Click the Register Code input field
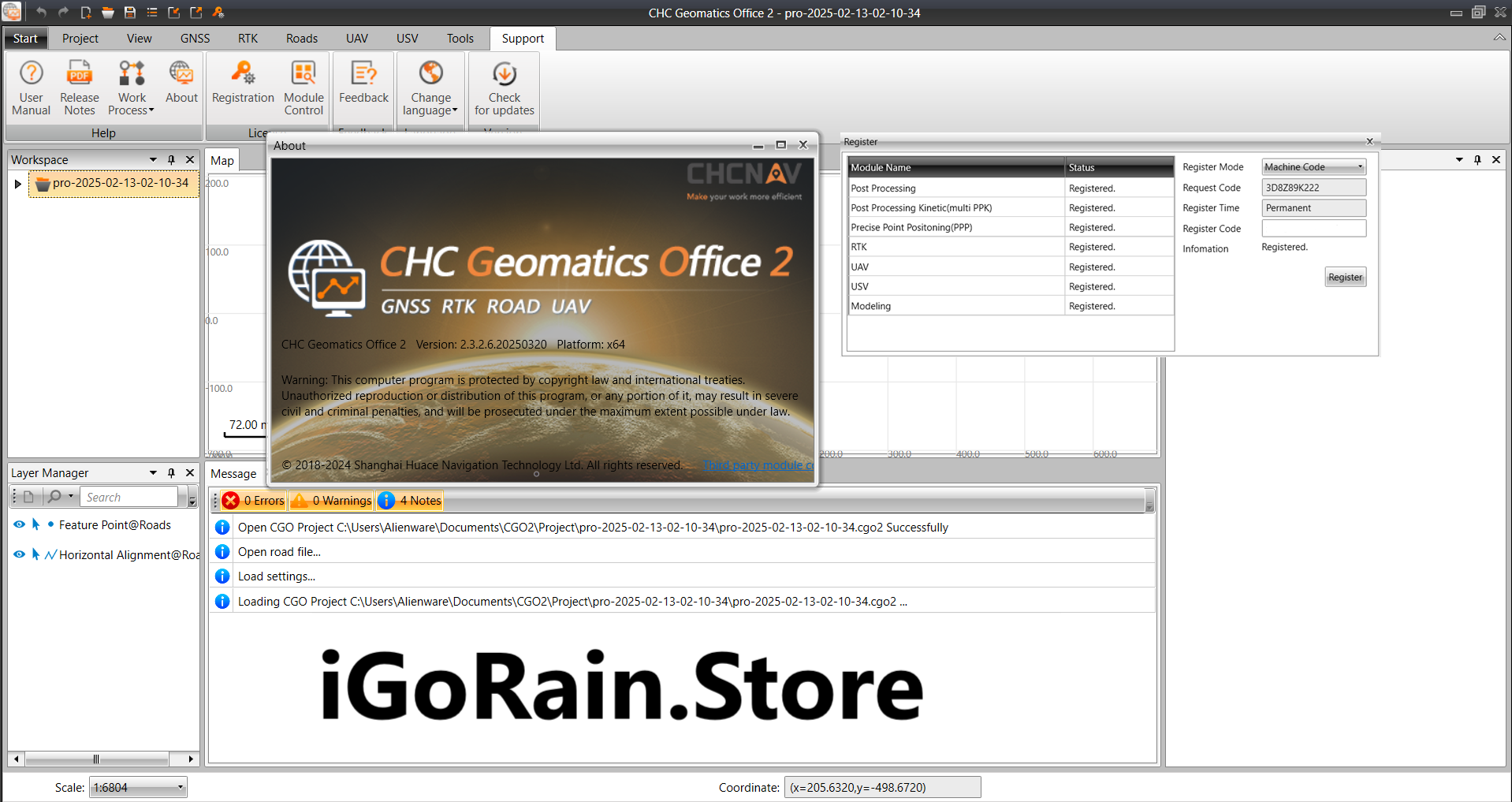The width and height of the screenshot is (1512, 802). pos(1313,229)
